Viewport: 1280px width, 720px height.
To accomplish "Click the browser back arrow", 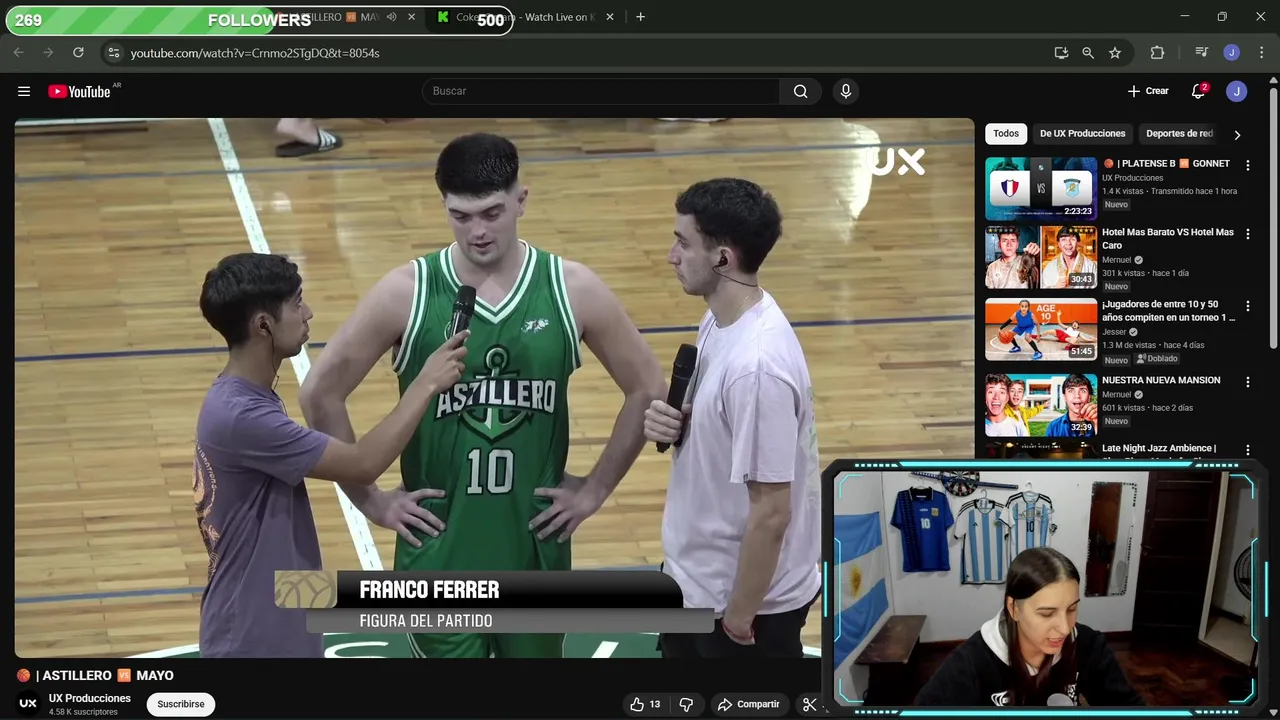I will pyautogui.click(x=18, y=53).
